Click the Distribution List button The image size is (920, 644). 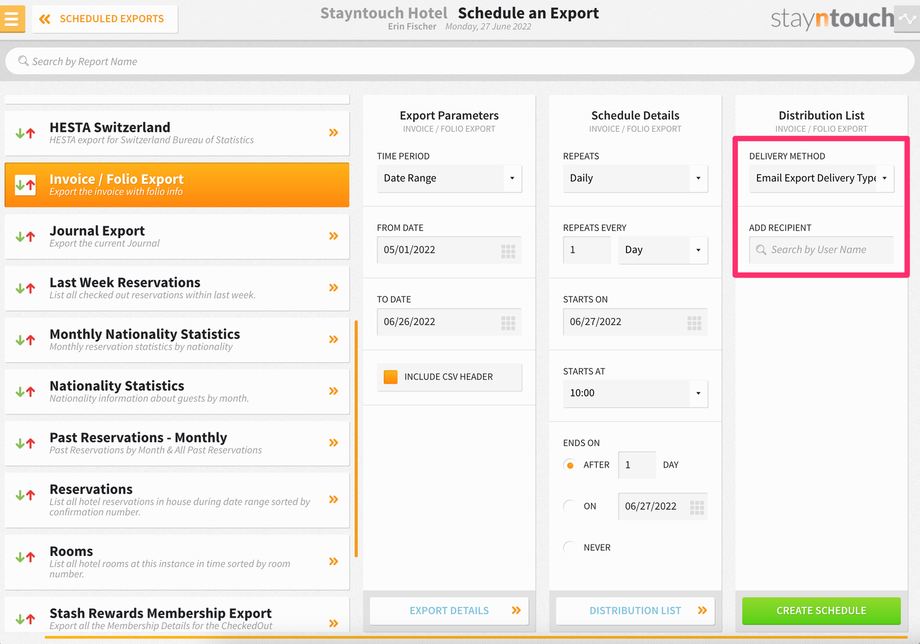[x=635, y=611]
